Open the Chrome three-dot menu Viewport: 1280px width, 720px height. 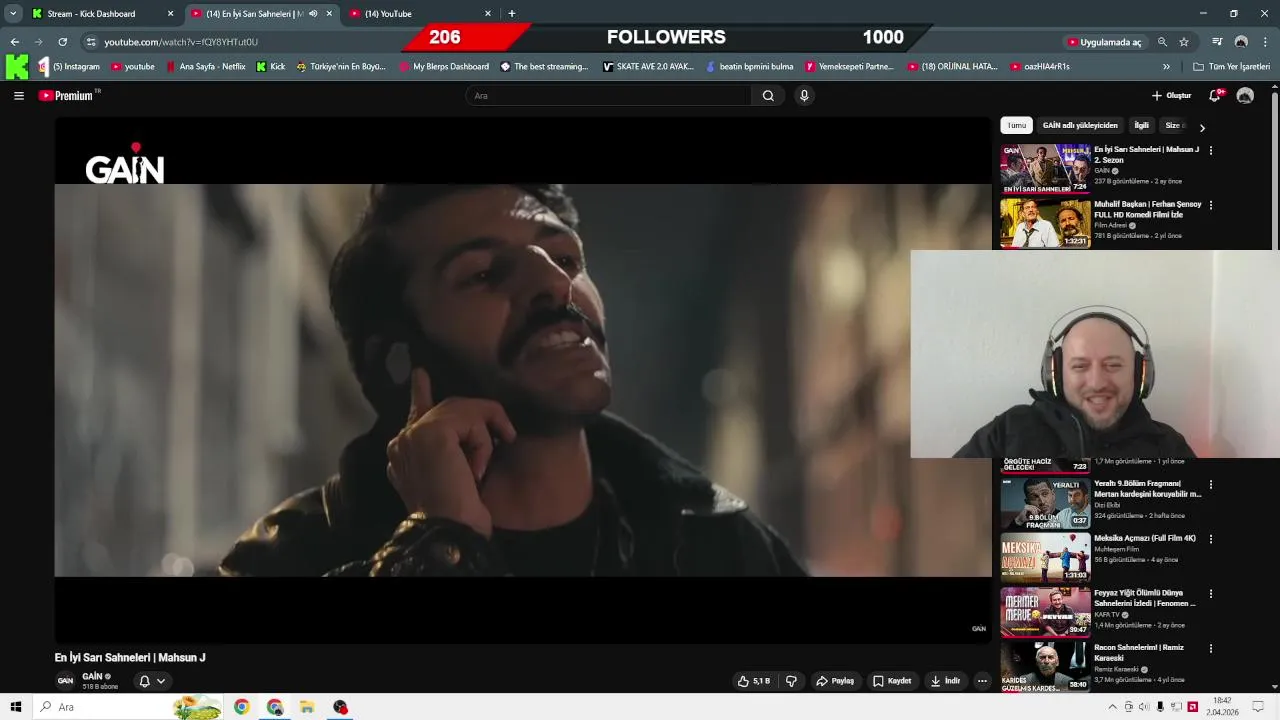click(1266, 42)
